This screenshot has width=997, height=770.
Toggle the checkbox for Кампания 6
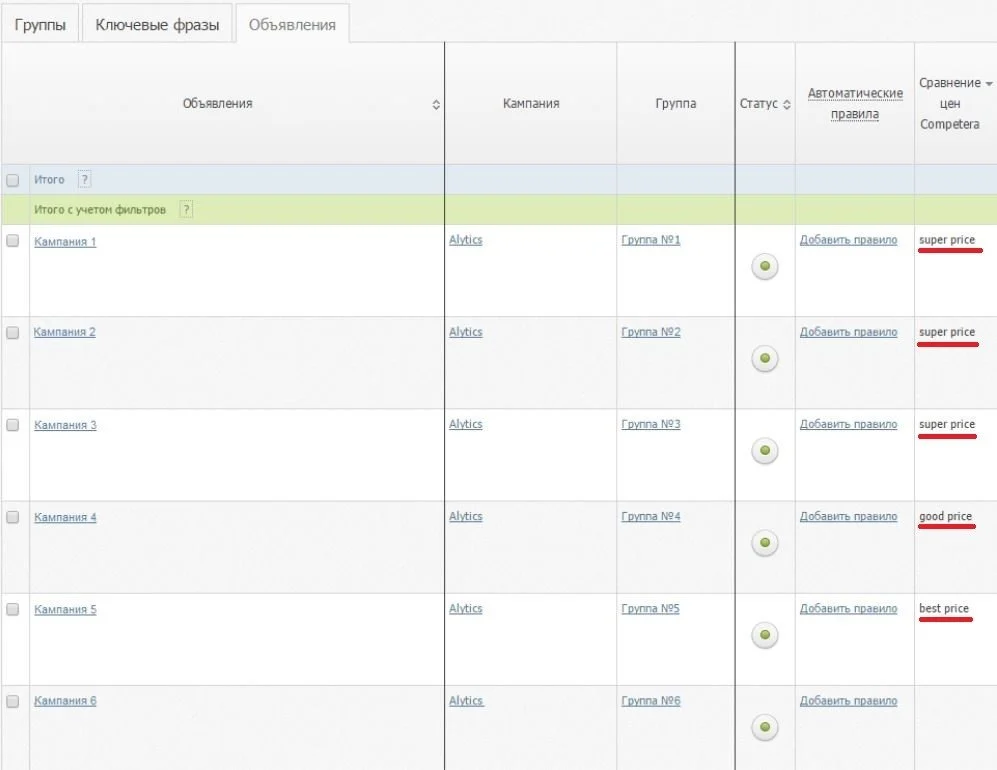(x=13, y=701)
